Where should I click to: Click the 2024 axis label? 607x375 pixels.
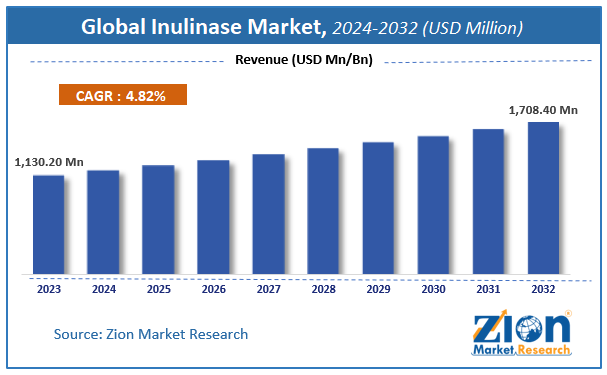tap(104, 289)
